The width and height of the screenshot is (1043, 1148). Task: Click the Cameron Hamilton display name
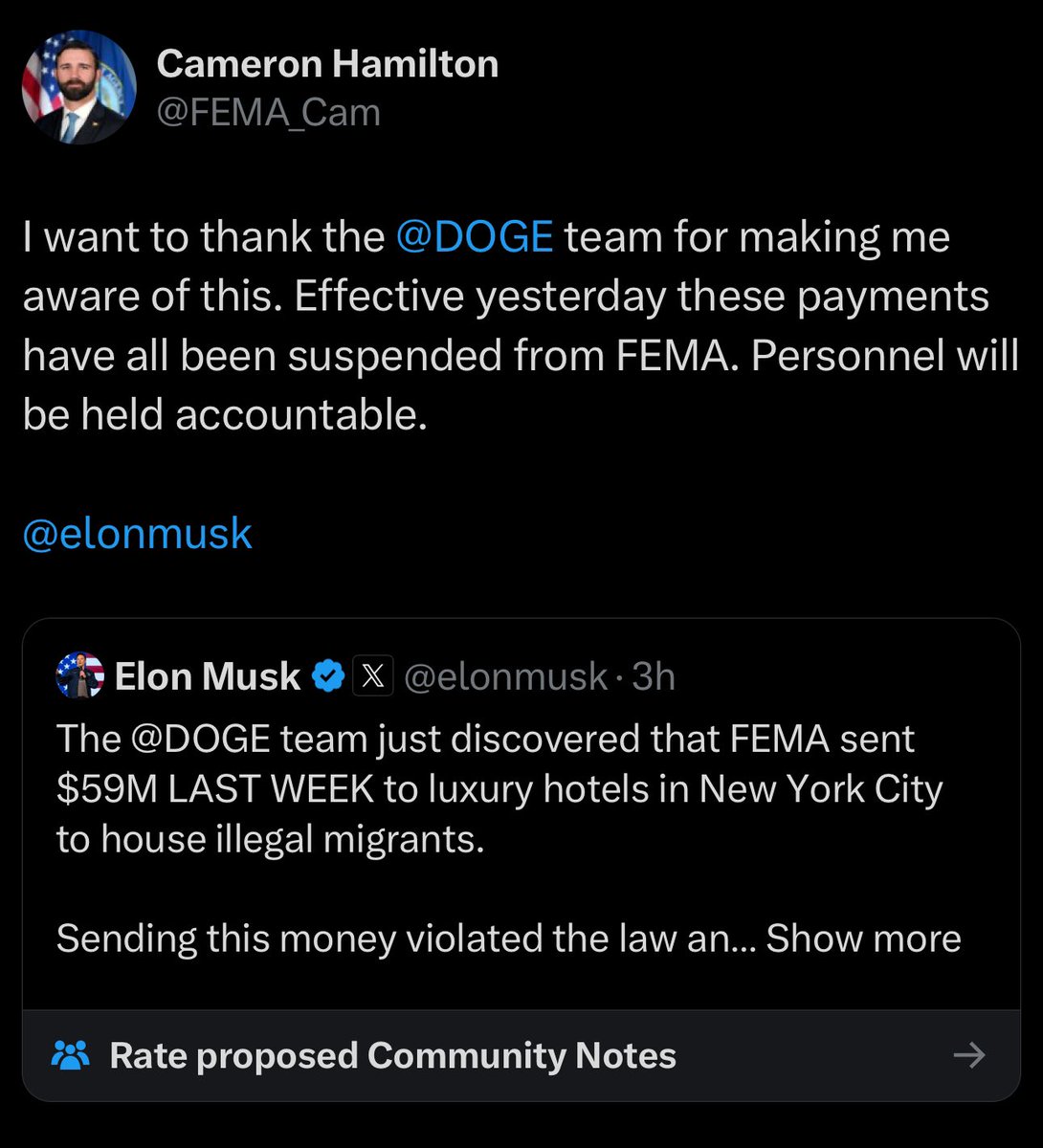[327, 64]
